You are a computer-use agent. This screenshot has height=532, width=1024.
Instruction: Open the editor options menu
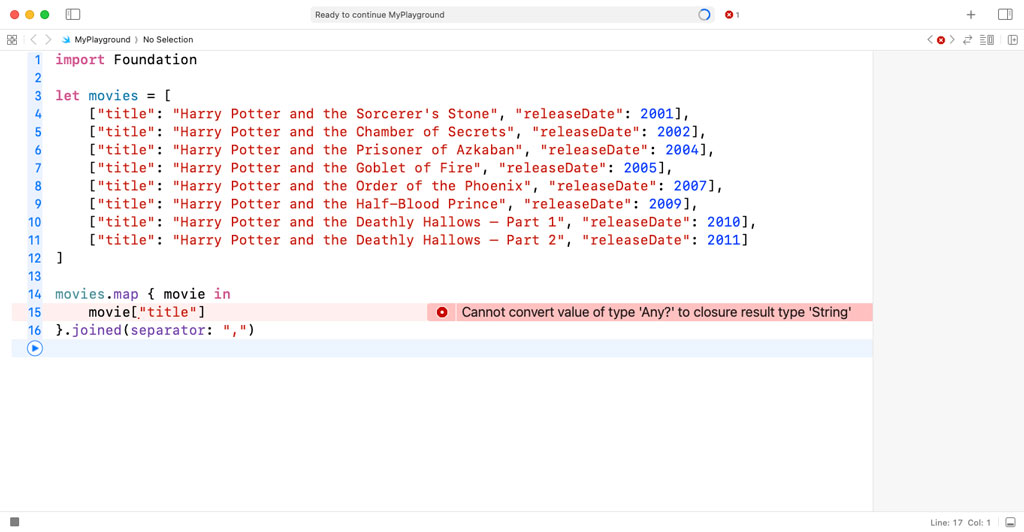point(987,40)
